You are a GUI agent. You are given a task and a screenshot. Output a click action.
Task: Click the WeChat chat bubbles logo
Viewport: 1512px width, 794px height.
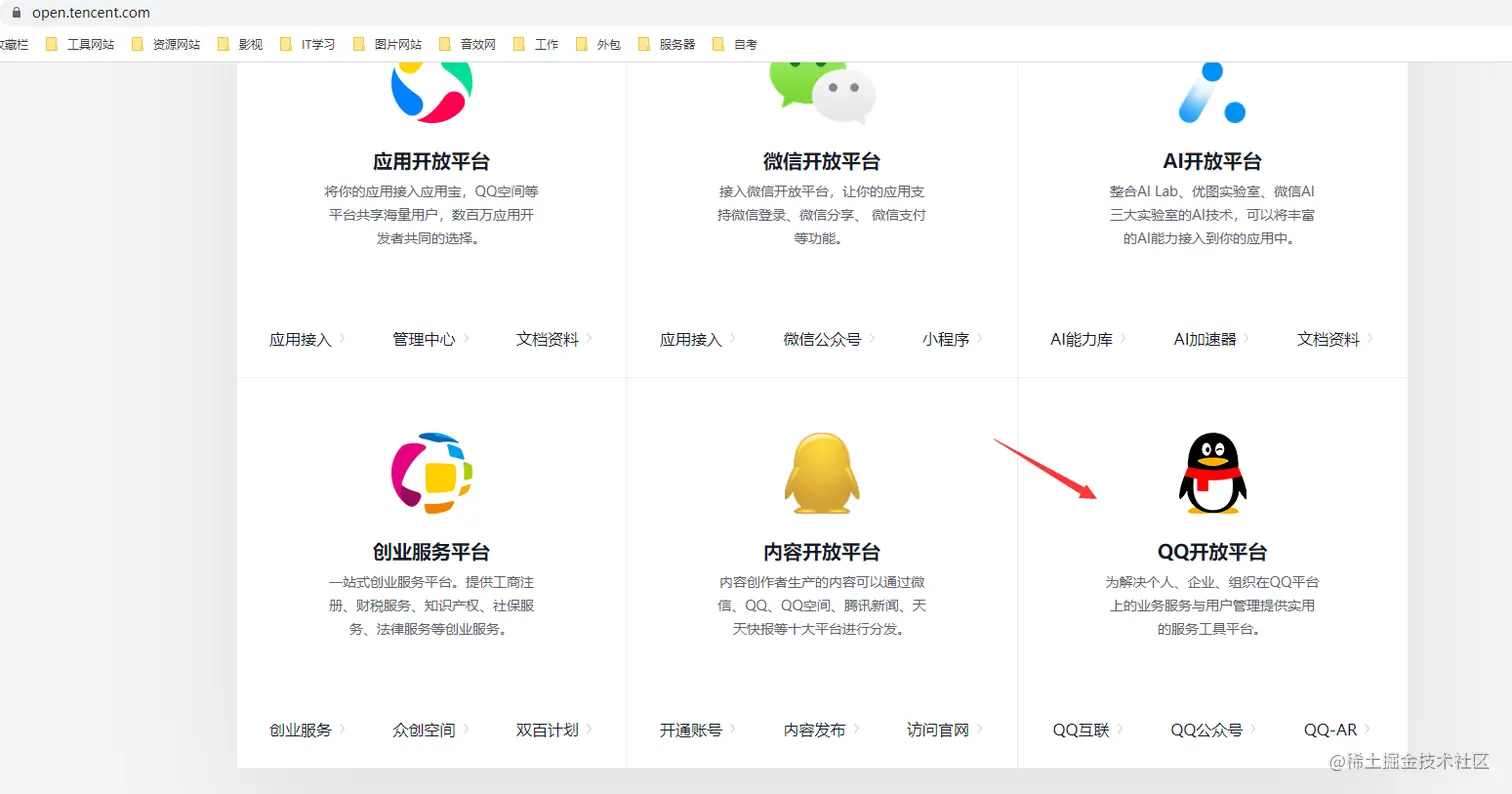(x=822, y=93)
